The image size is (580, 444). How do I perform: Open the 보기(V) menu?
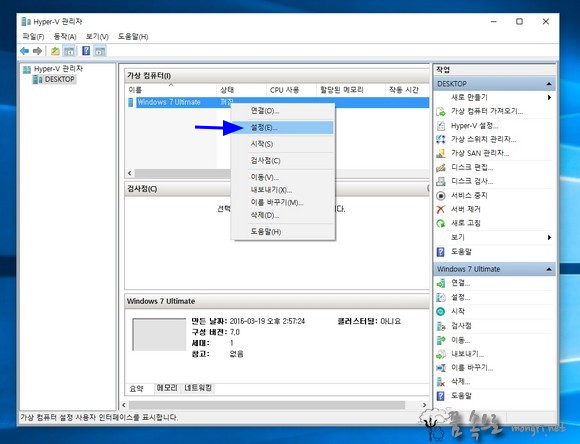[97, 36]
